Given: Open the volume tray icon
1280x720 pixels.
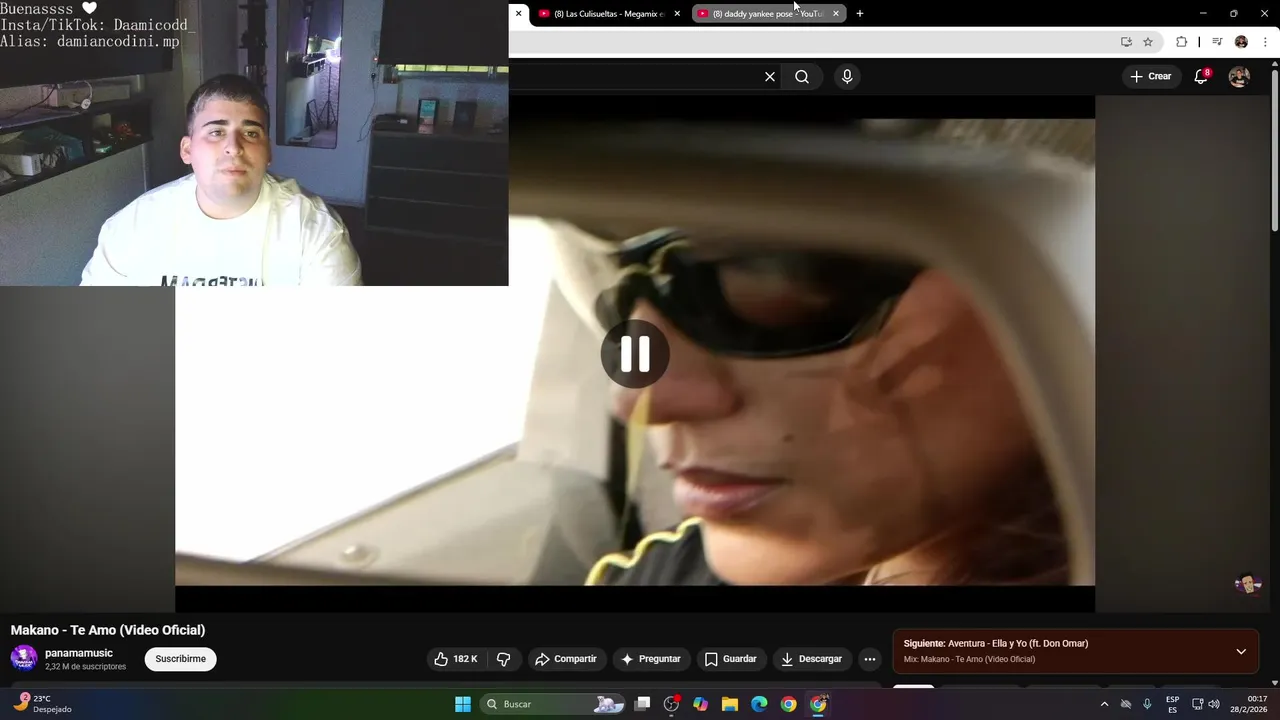Looking at the screenshot, I should pos(1214,704).
